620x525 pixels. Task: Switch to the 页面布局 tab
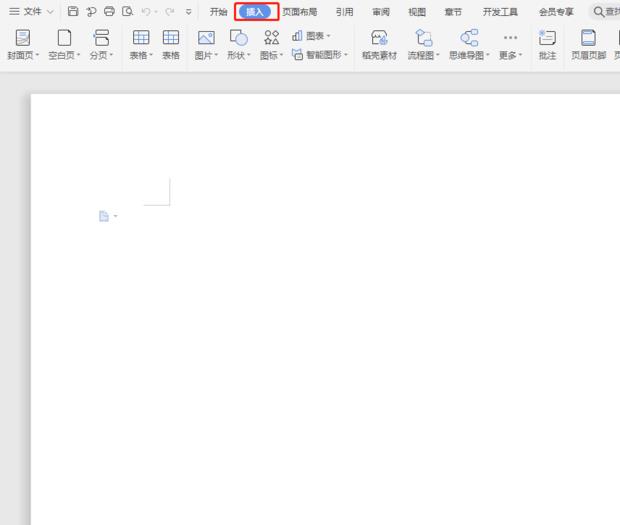(300, 12)
